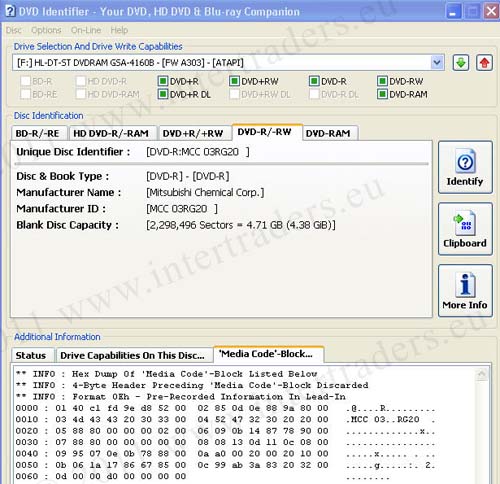This screenshot has width=500, height=484.
Task: Toggle the DVD-R checkbox
Action: [x=314, y=81]
